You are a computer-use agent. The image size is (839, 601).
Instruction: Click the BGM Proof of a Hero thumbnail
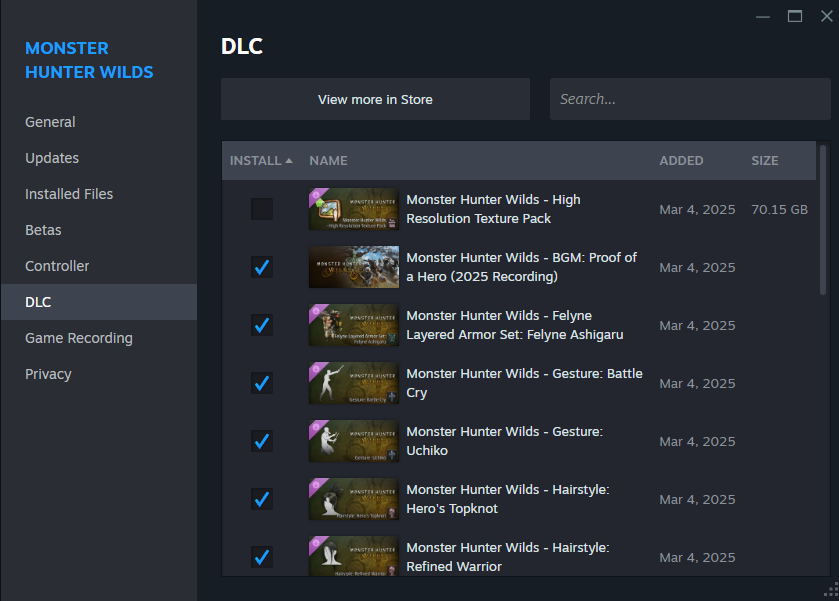click(354, 267)
